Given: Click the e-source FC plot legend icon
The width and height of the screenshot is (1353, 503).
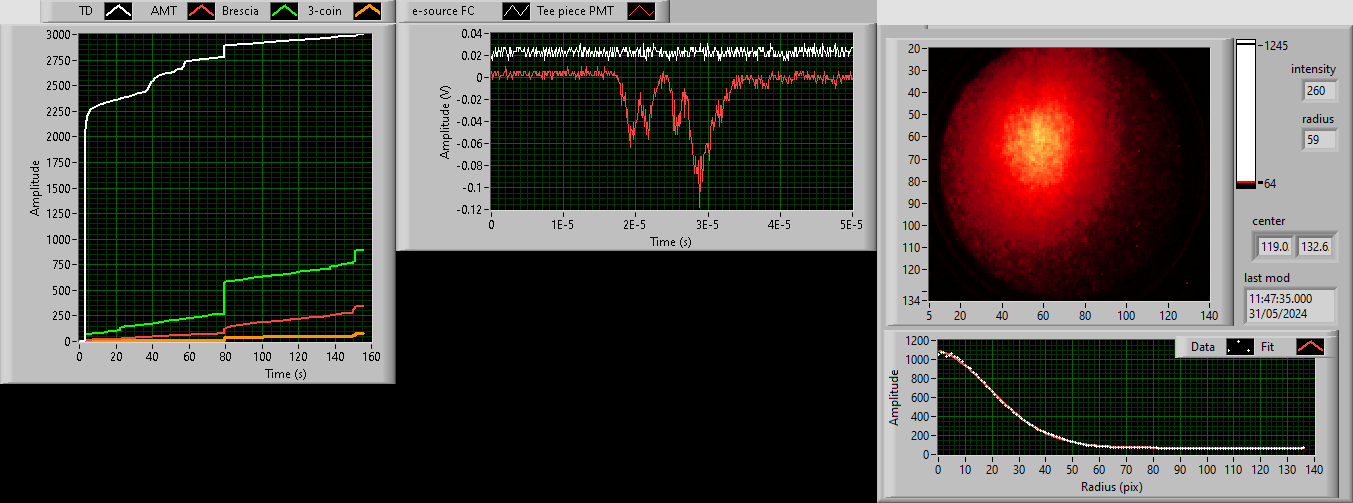Looking at the screenshot, I should 517,11.
